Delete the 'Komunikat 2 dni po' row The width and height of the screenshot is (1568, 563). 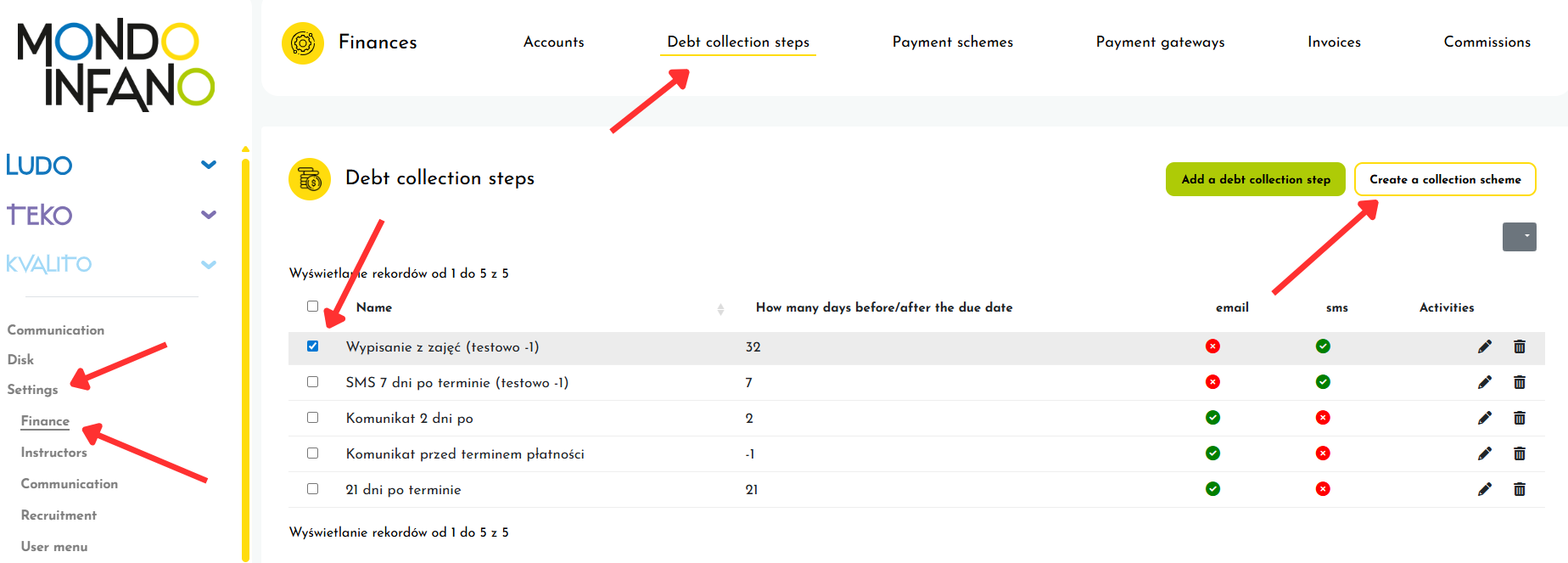1519,418
